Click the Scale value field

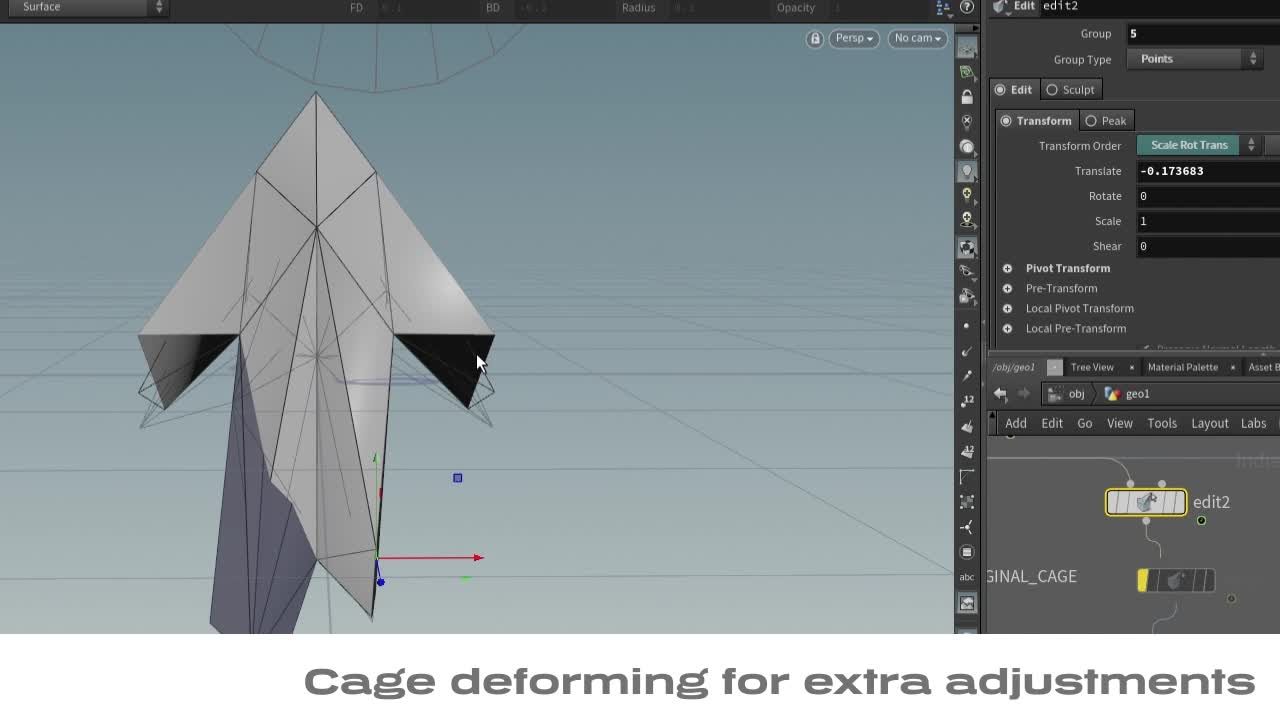pyautogui.click(x=1208, y=221)
